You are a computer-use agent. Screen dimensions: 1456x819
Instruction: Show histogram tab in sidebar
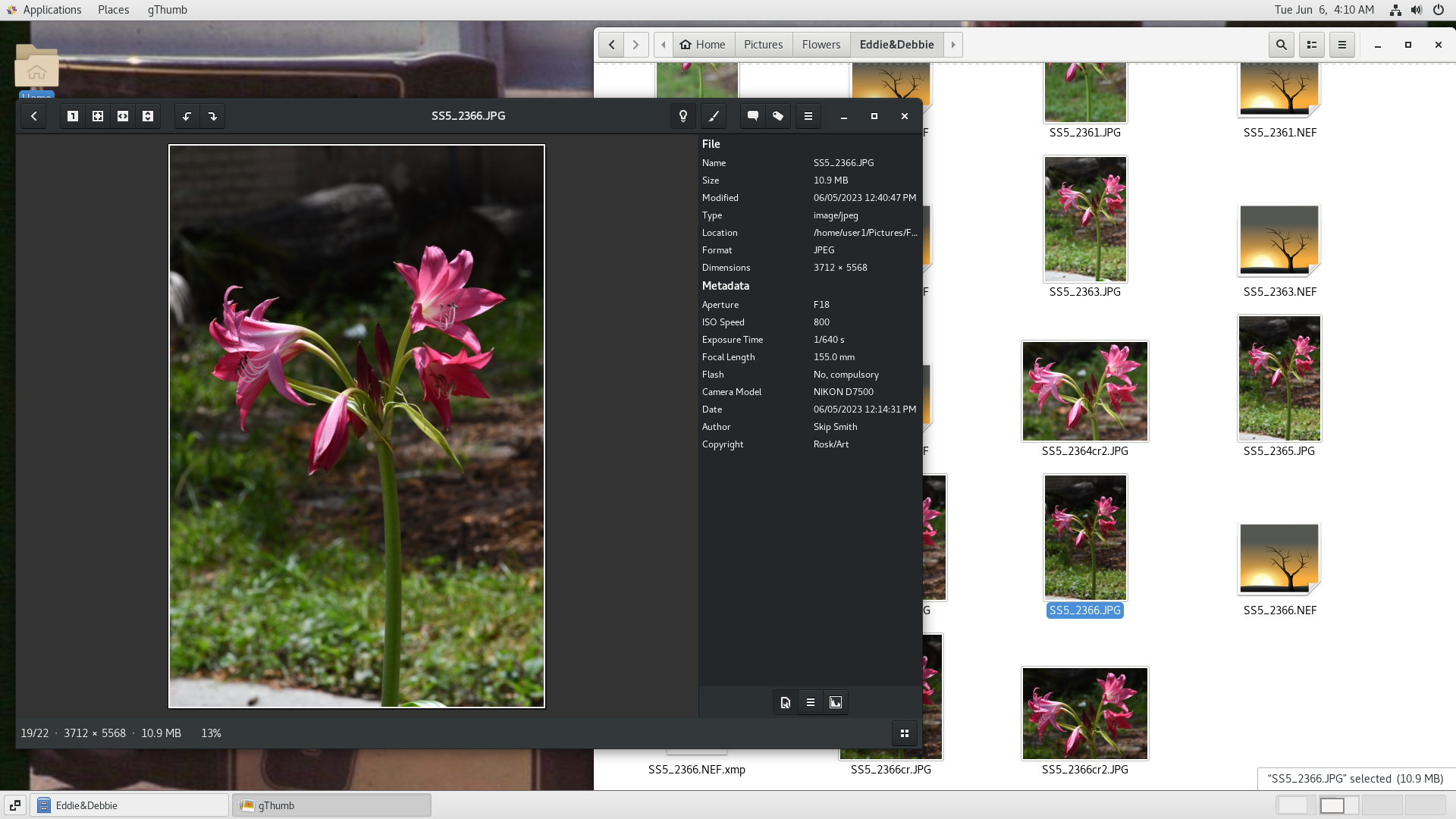coord(836,702)
